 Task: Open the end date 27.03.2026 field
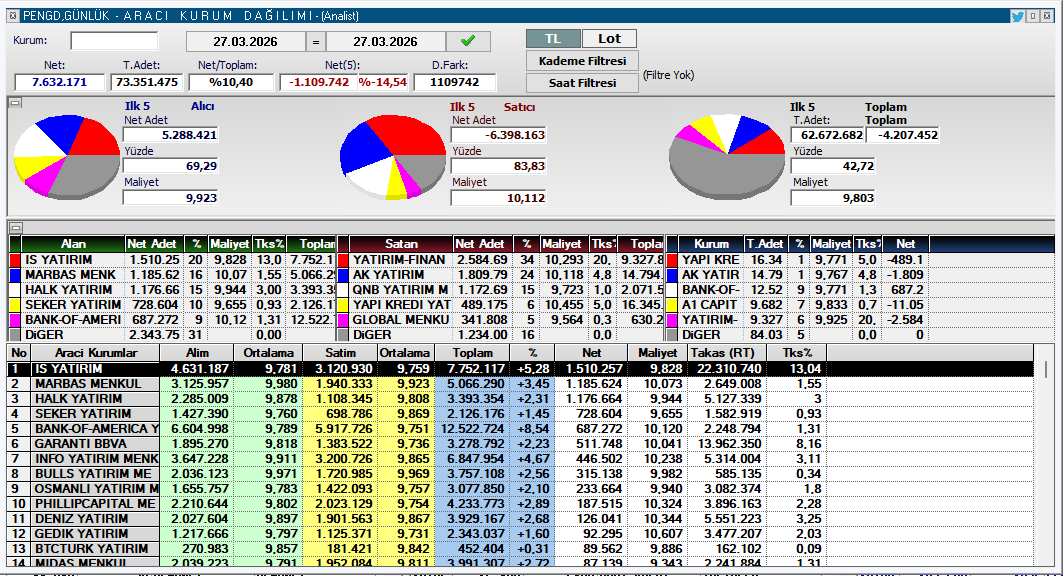coord(385,42)
